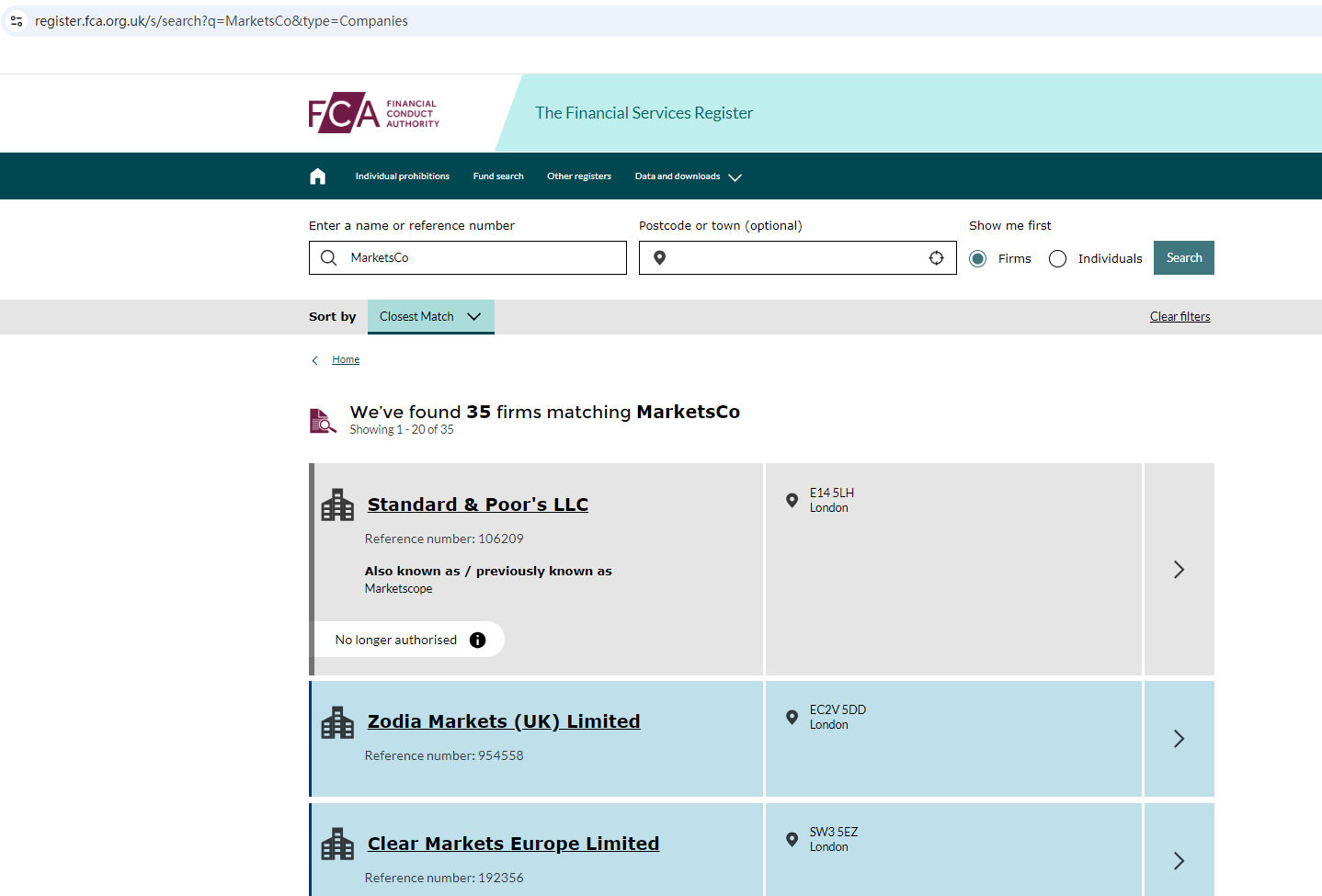The width and height of the screenshot is (1322, 896).
Task: Click the info icon beside No longer authorised
Action: [477, 641]
